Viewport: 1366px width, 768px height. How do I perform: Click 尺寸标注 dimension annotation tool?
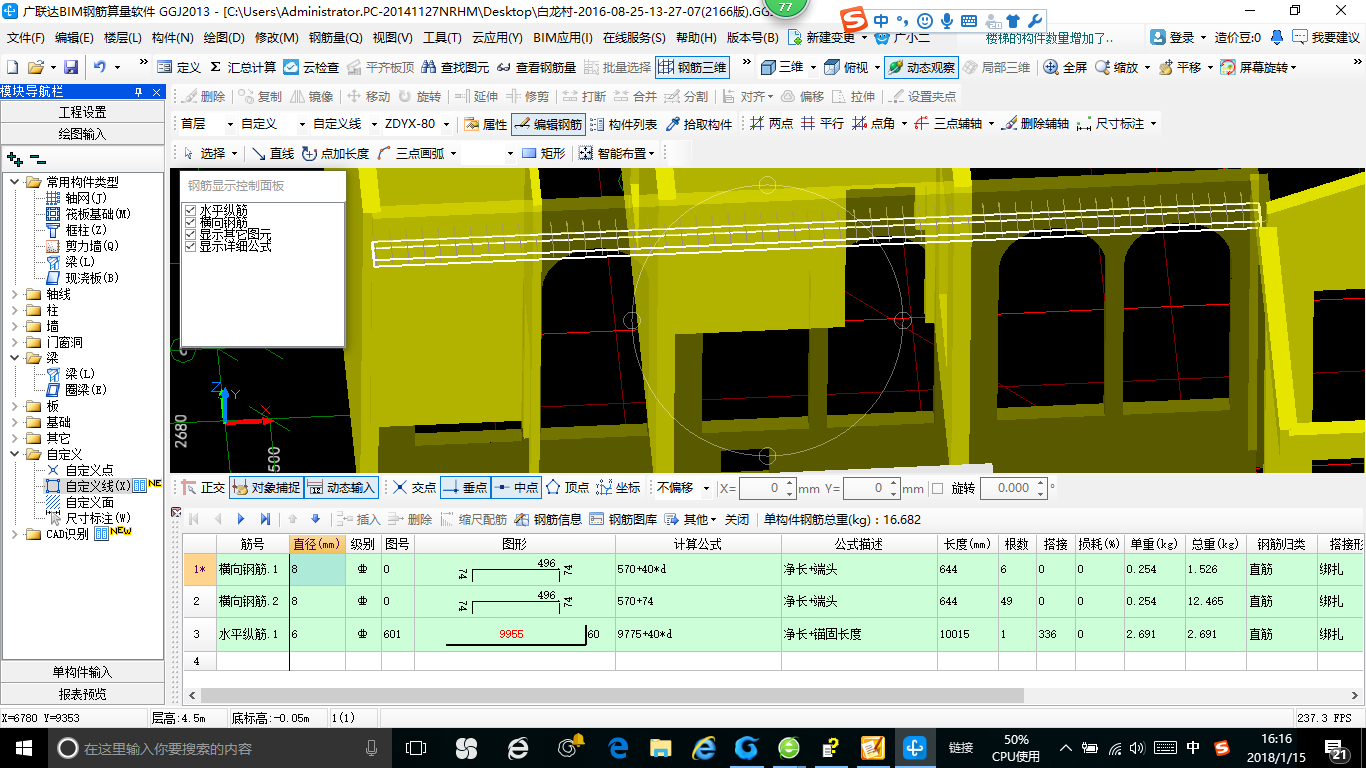pyautogui.click(x=1111, y=124)
